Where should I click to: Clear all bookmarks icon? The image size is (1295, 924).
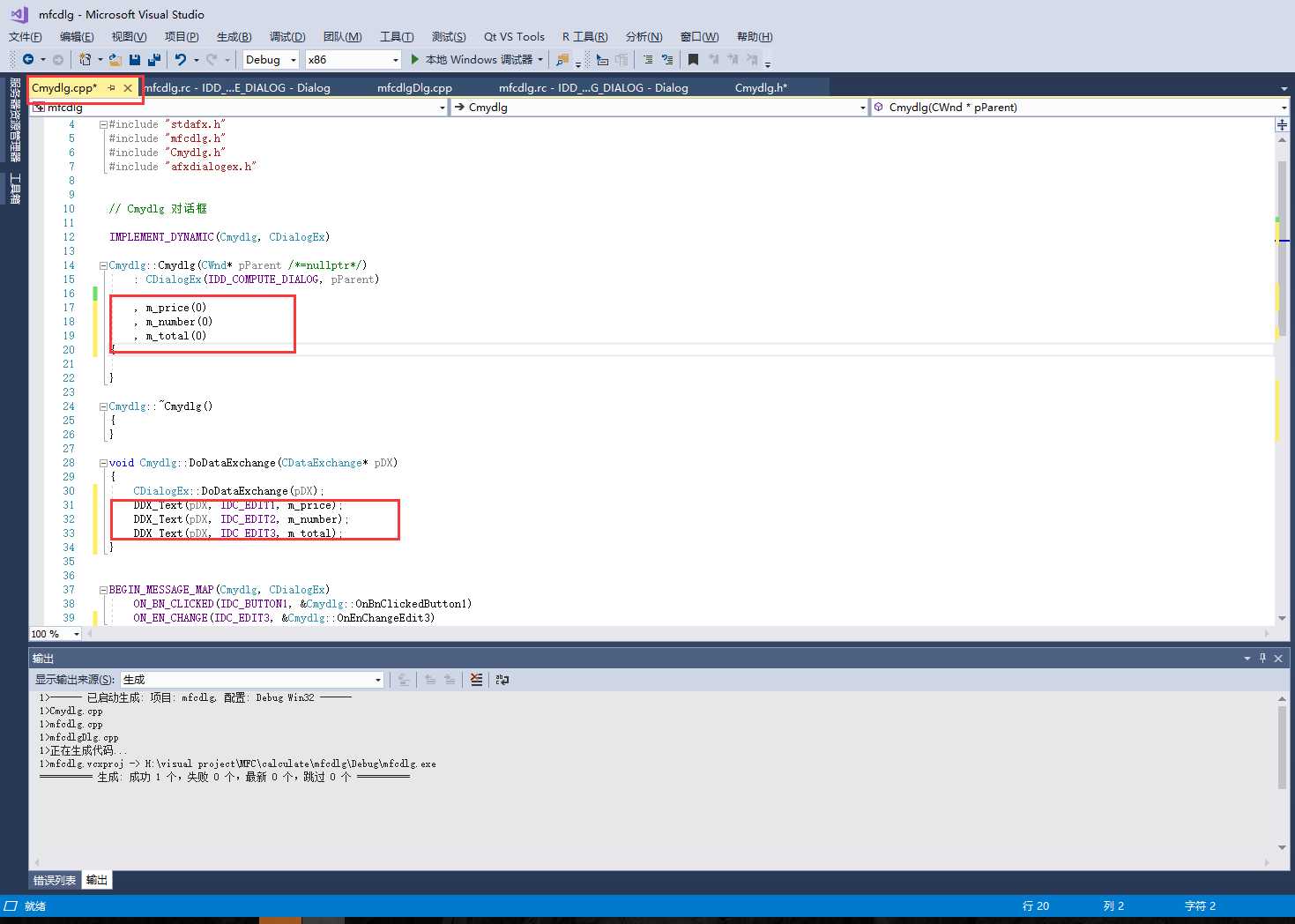pyautogui.click(x=752, y=59)
